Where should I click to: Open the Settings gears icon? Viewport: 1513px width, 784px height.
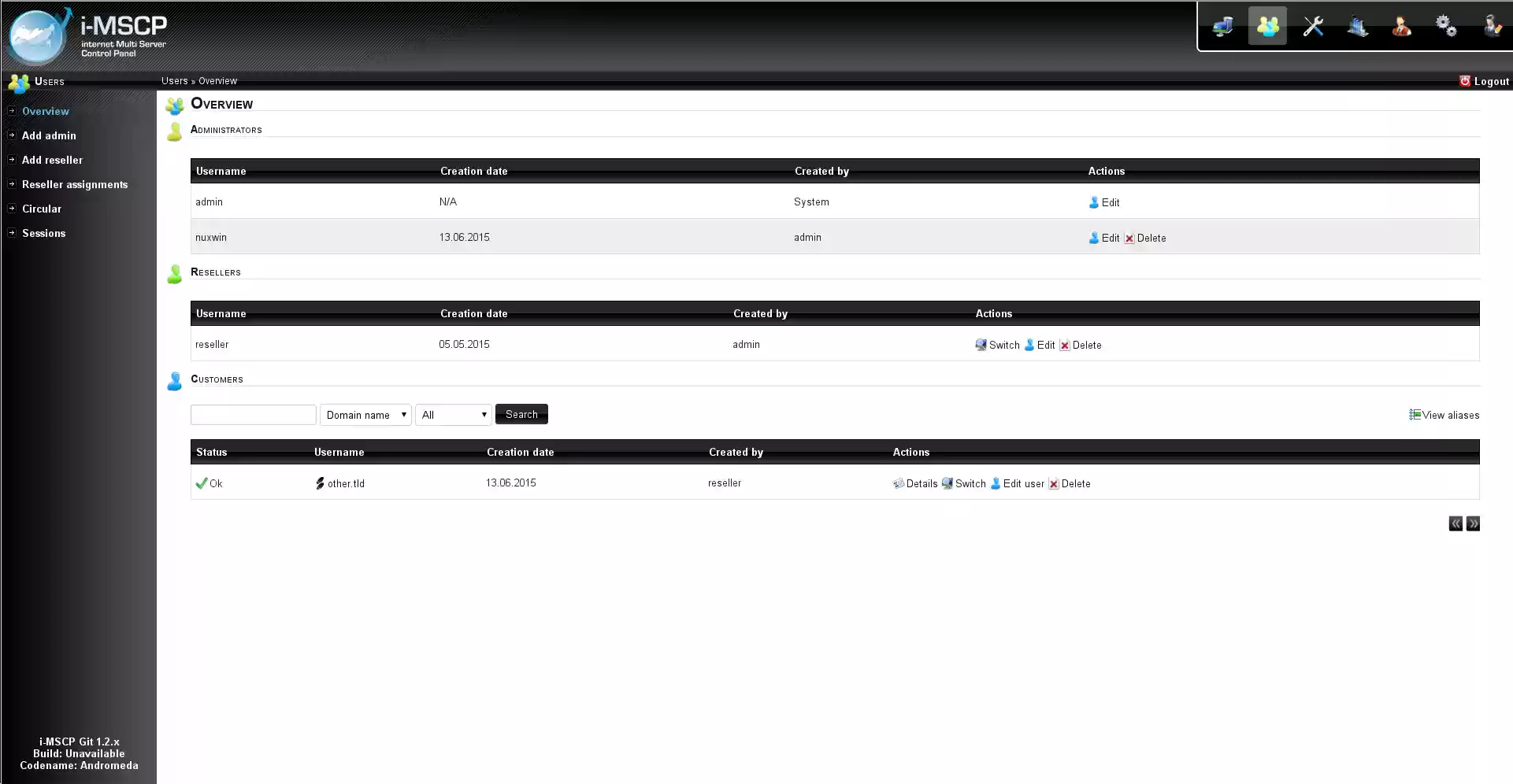coord(1446,27)
